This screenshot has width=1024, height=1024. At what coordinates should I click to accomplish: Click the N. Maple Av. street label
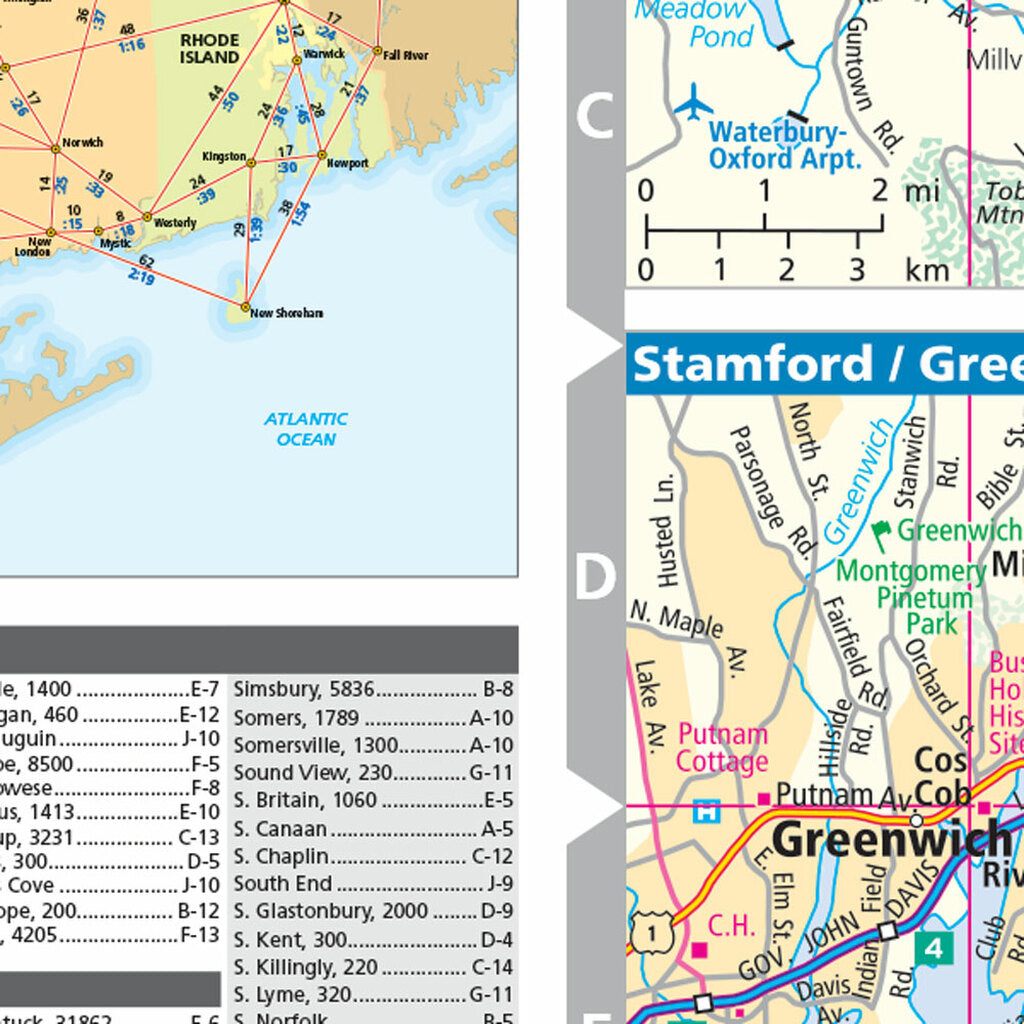tap(691, 638)
